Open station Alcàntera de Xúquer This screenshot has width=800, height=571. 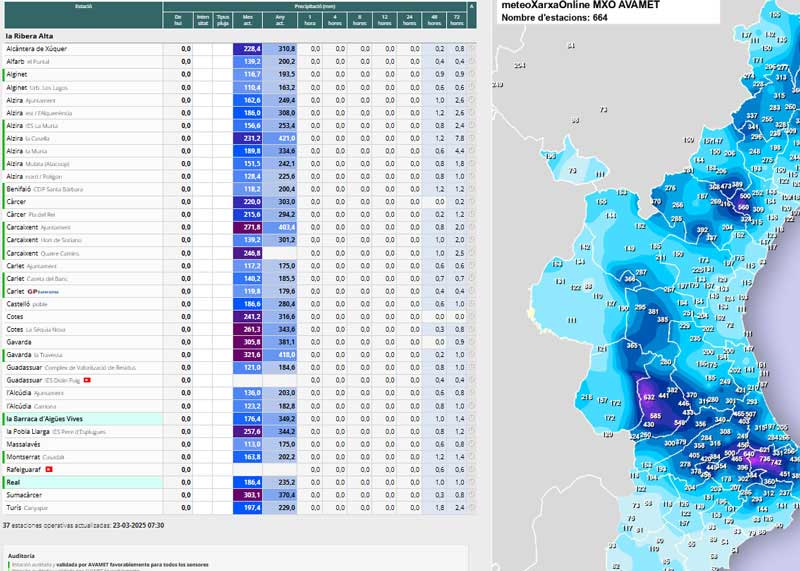pos(37,49)
